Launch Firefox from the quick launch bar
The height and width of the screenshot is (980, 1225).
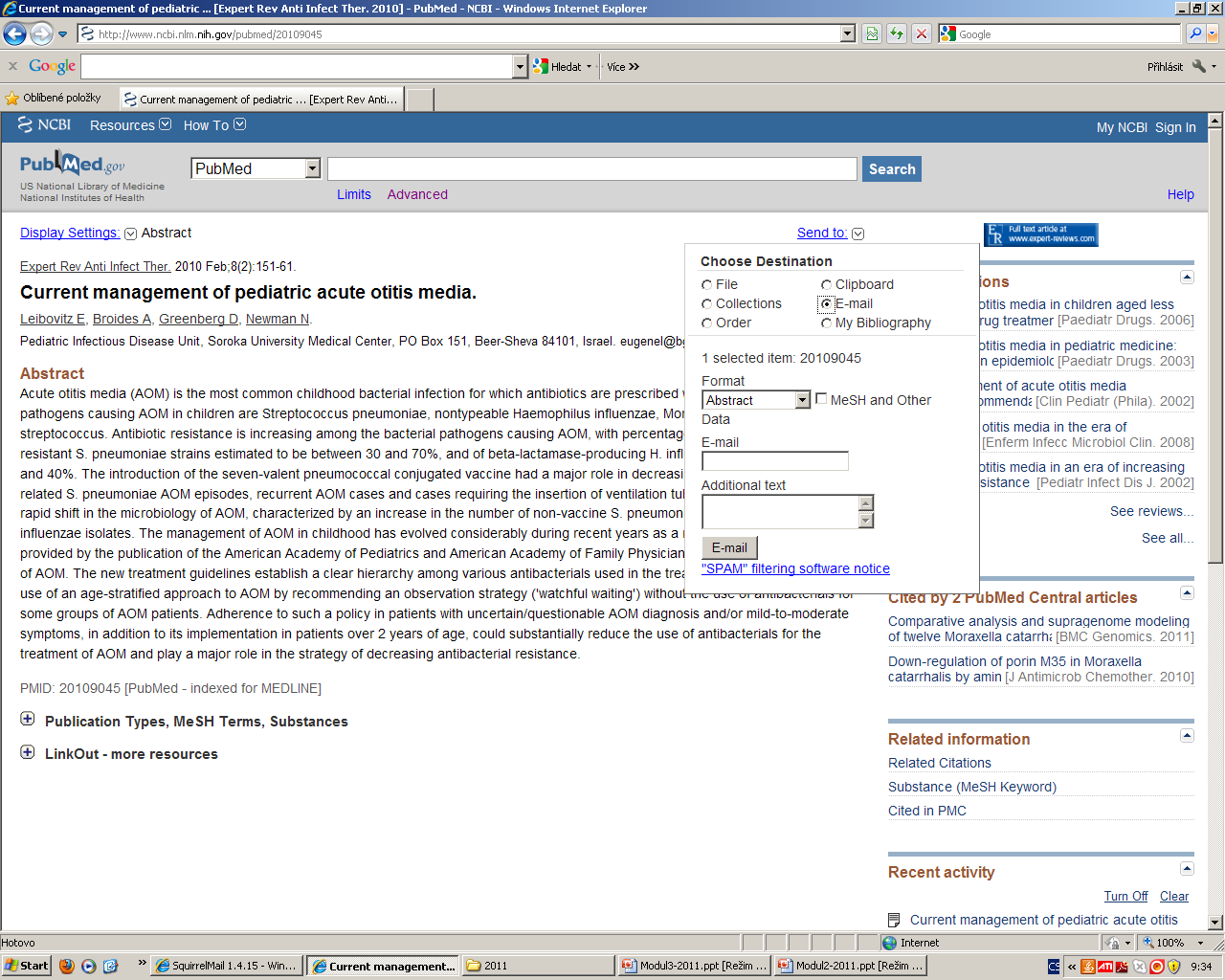point(66,966)
